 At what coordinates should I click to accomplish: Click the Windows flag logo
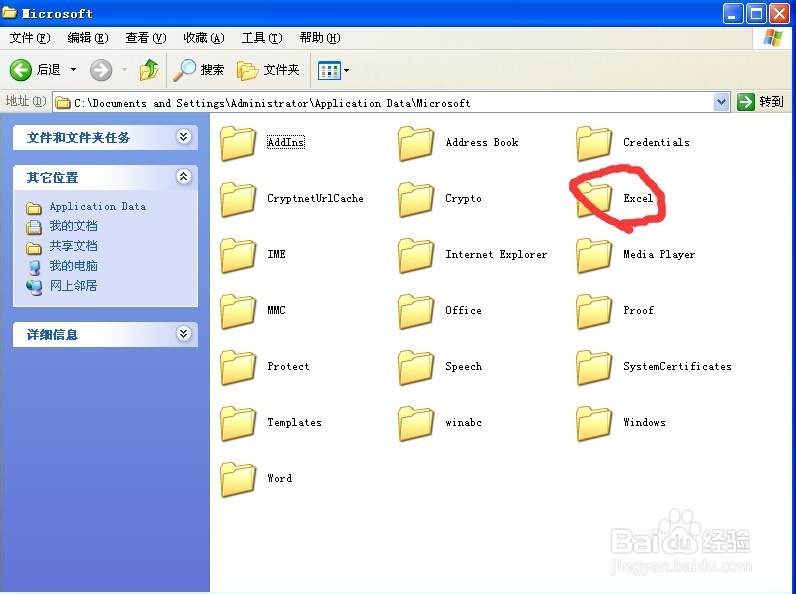pos(773,38)
